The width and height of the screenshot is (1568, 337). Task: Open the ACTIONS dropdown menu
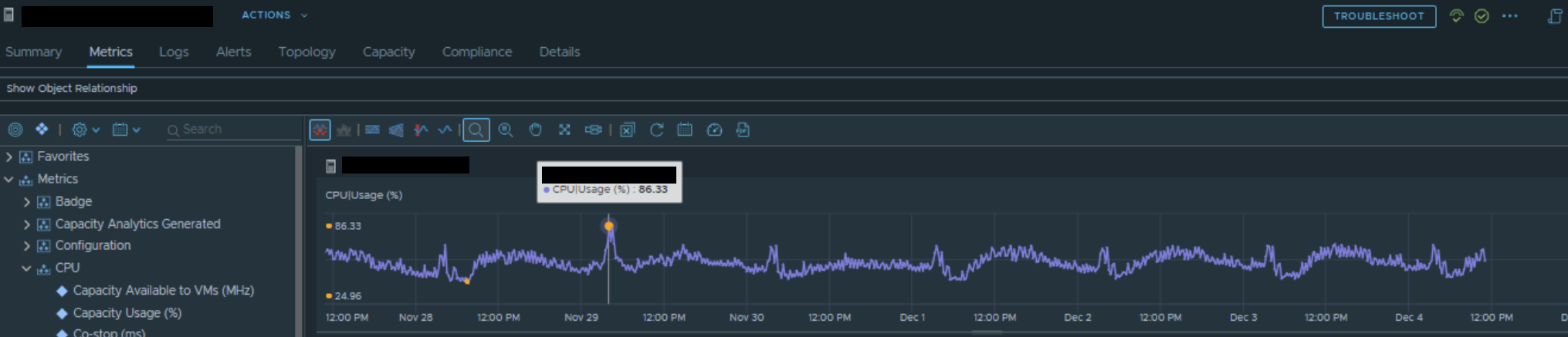click(274, 15)
